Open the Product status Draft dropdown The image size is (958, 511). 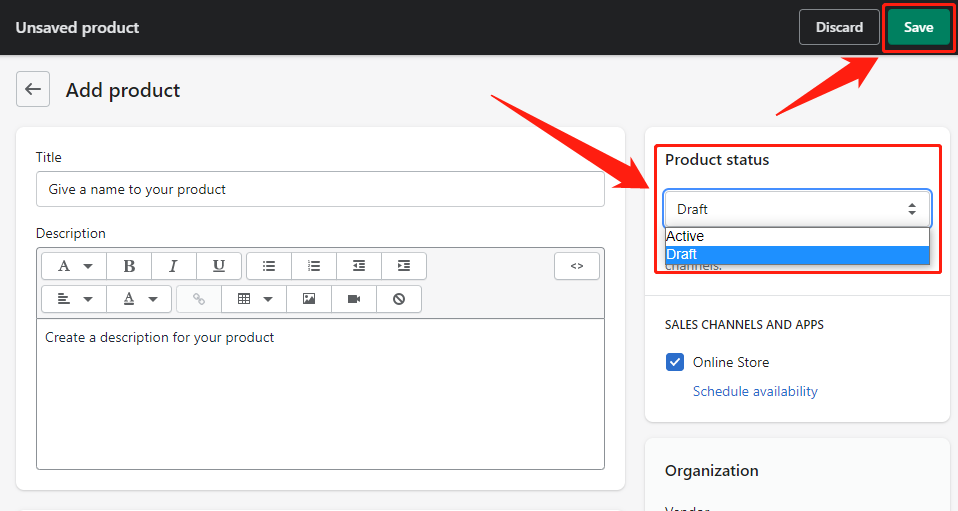point(797,209)
